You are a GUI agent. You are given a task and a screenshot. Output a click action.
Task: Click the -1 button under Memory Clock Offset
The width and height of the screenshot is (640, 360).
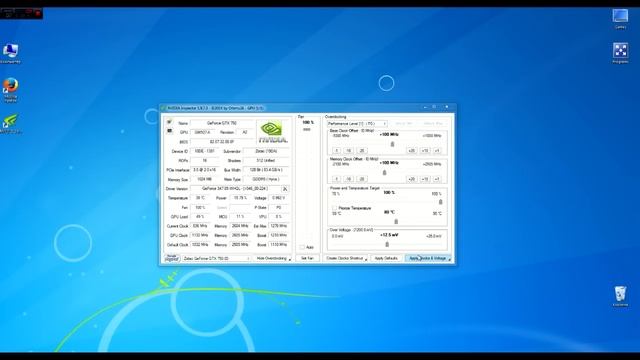[x=336, y=179]
